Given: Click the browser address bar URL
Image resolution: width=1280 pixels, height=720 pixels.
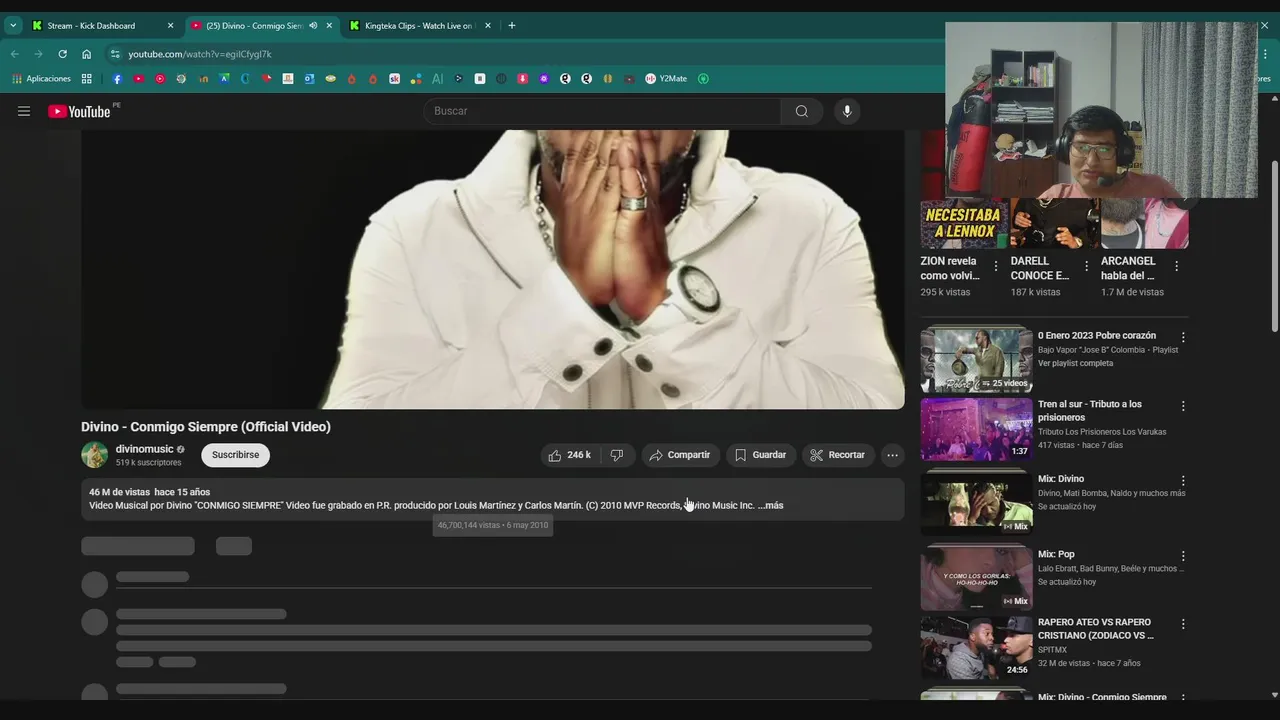Looking at the screenshot, I should 200,54.
